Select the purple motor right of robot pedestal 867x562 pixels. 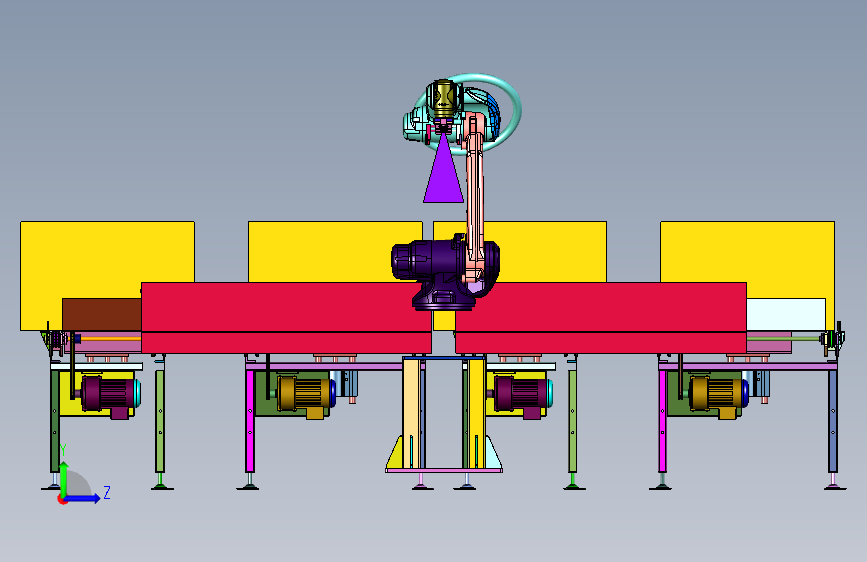click(x=522, y=395)
